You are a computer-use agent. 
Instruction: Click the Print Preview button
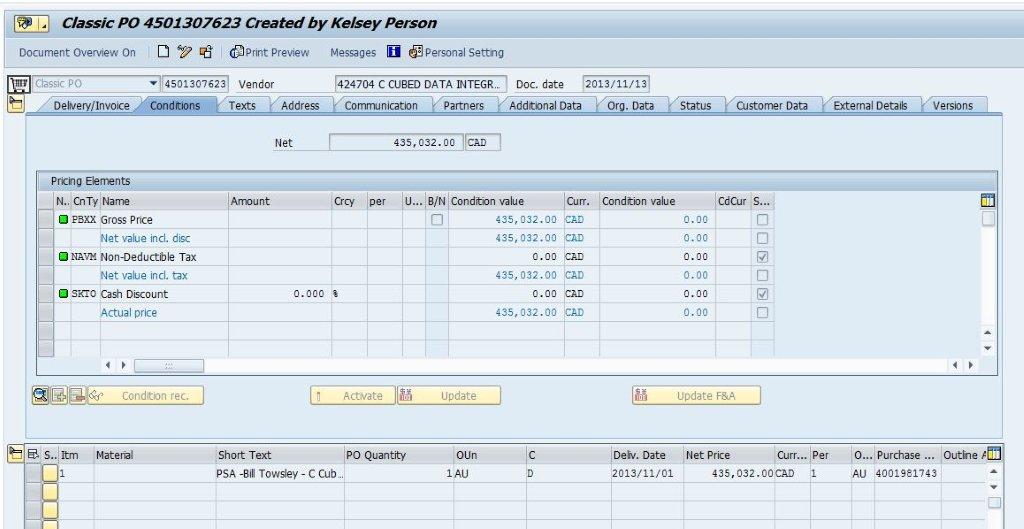click(270, 52)
